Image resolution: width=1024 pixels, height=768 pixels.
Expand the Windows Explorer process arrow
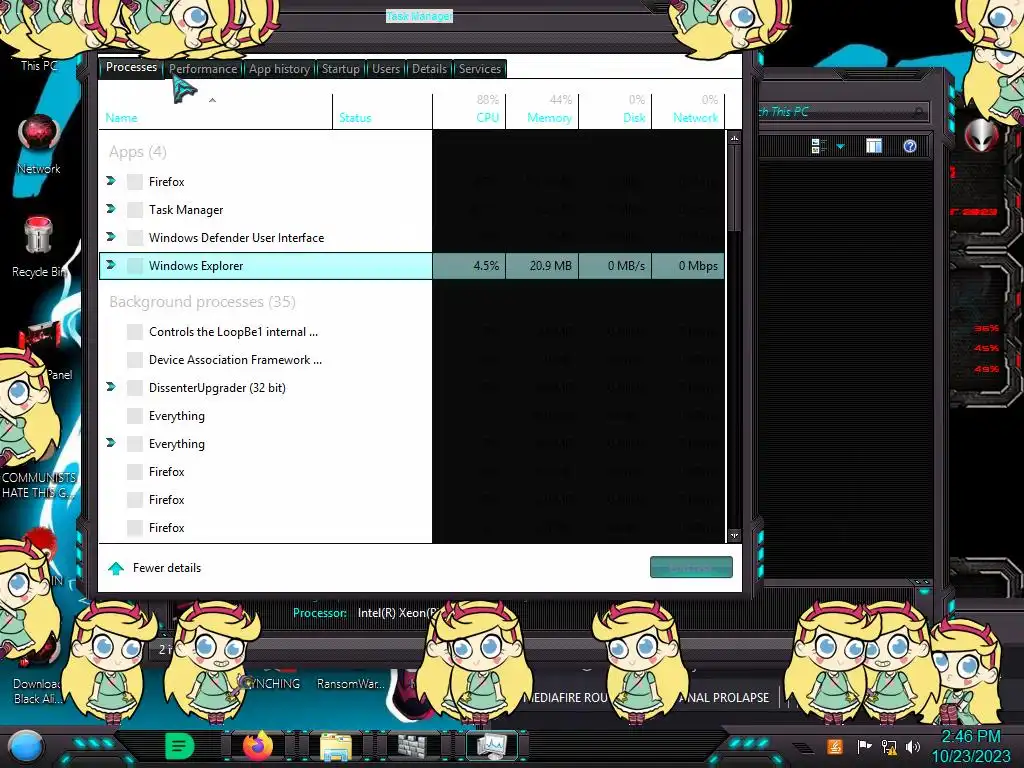tap(111, 265)
